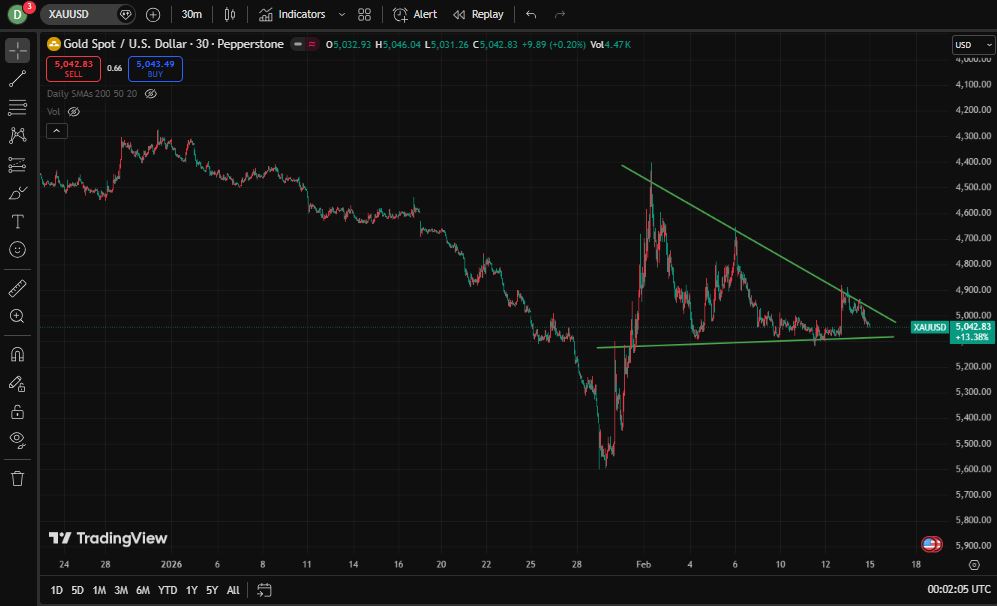997x606 pixels.
Task: Create a new Alert
Action: (415, 14)
